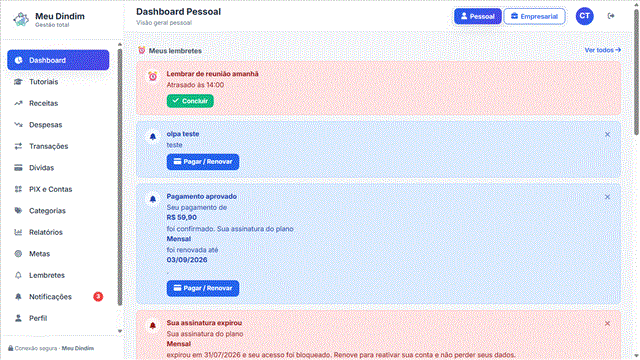Click the 'Lembrar de reunião amanhã' title
This screenshot has width=640, height=360.
tap(212, 74)
